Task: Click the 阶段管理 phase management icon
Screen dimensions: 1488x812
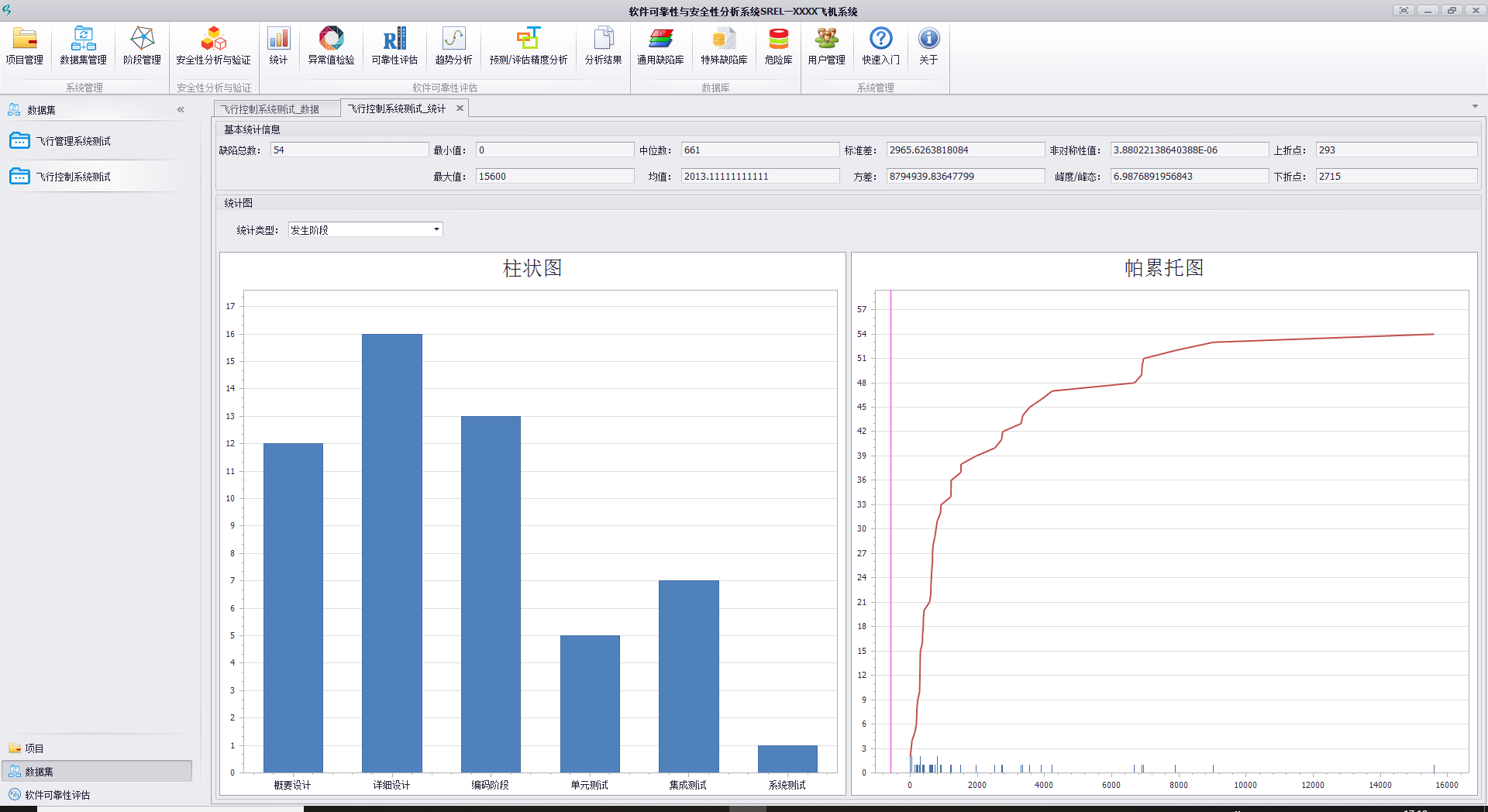Action: [142, 46]
